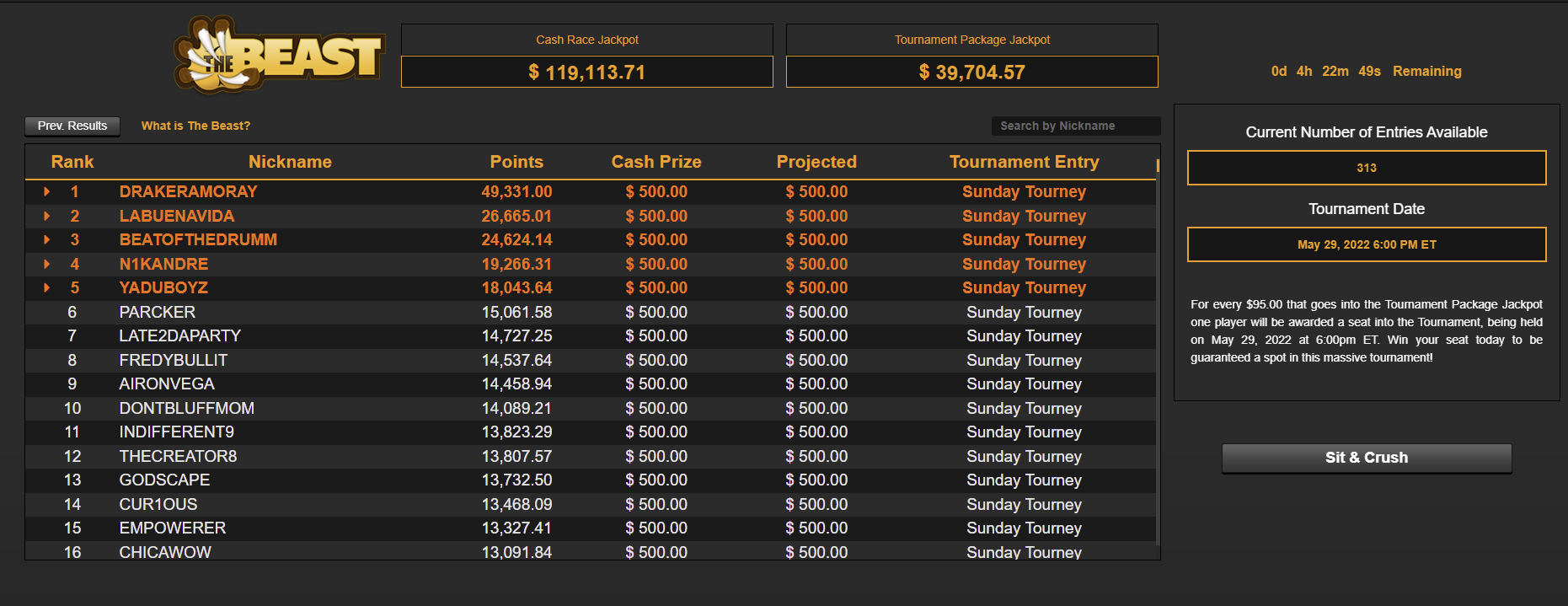Expand LABUENAVIDA row arrow

click(x=47, y=217)
